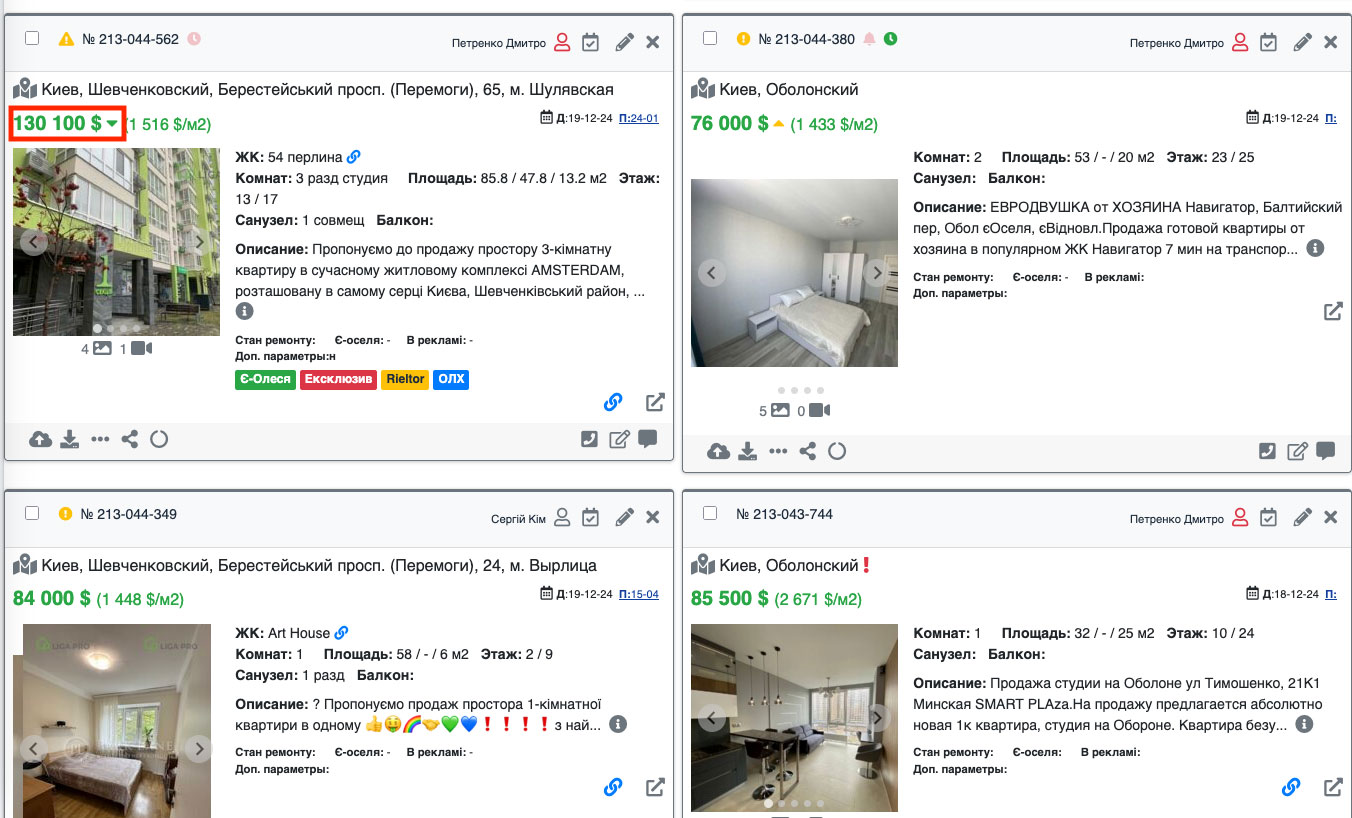Image resolution: width=1352 pixels, height=818 pixels.
Task: Click cloud upload icon on listing 213-044-562
Action: click(x=41, y=439)
